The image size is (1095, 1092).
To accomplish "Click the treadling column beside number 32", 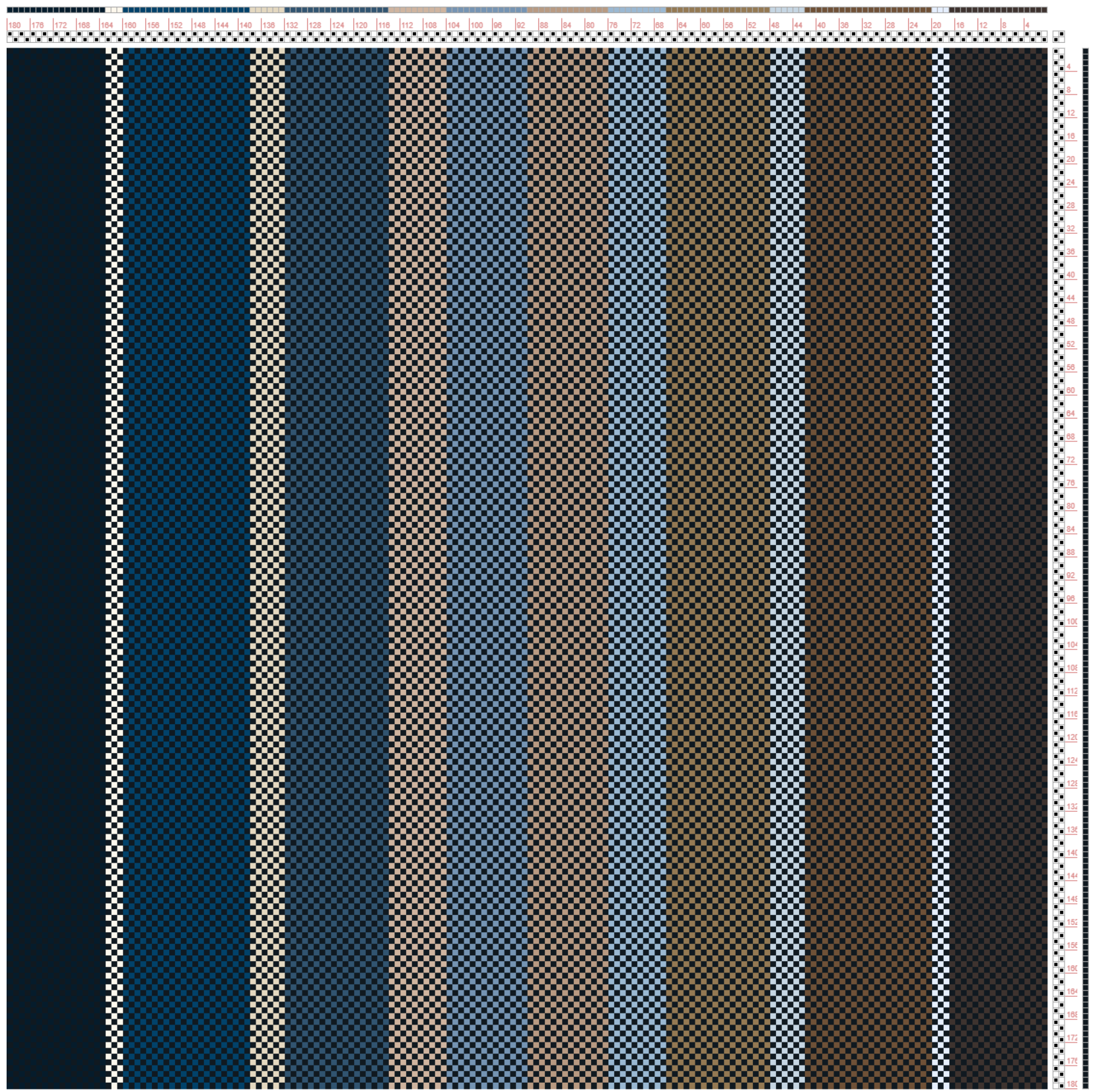I will [x=1059, y=229].
